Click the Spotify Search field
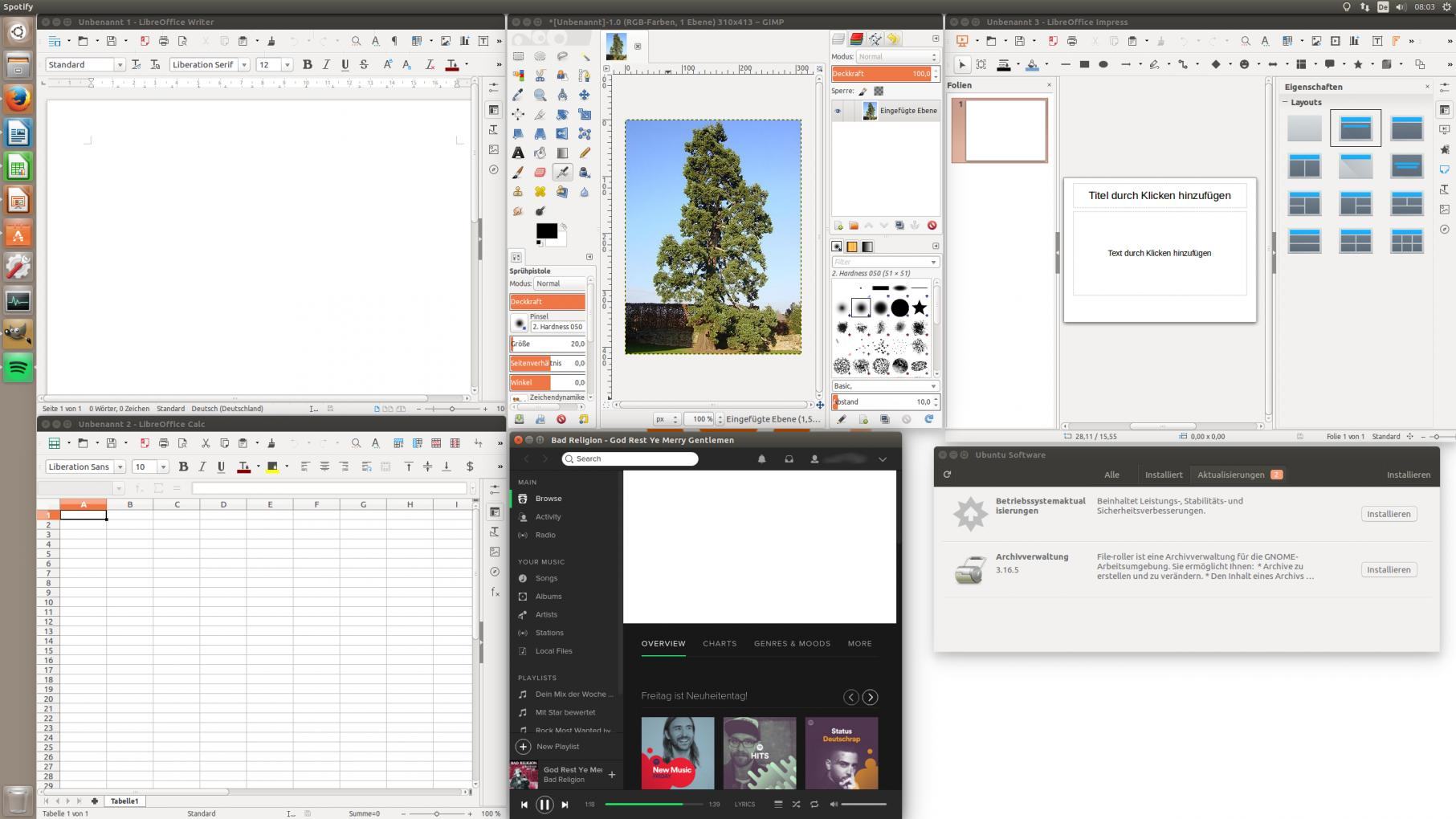 (x=630, y=458)
